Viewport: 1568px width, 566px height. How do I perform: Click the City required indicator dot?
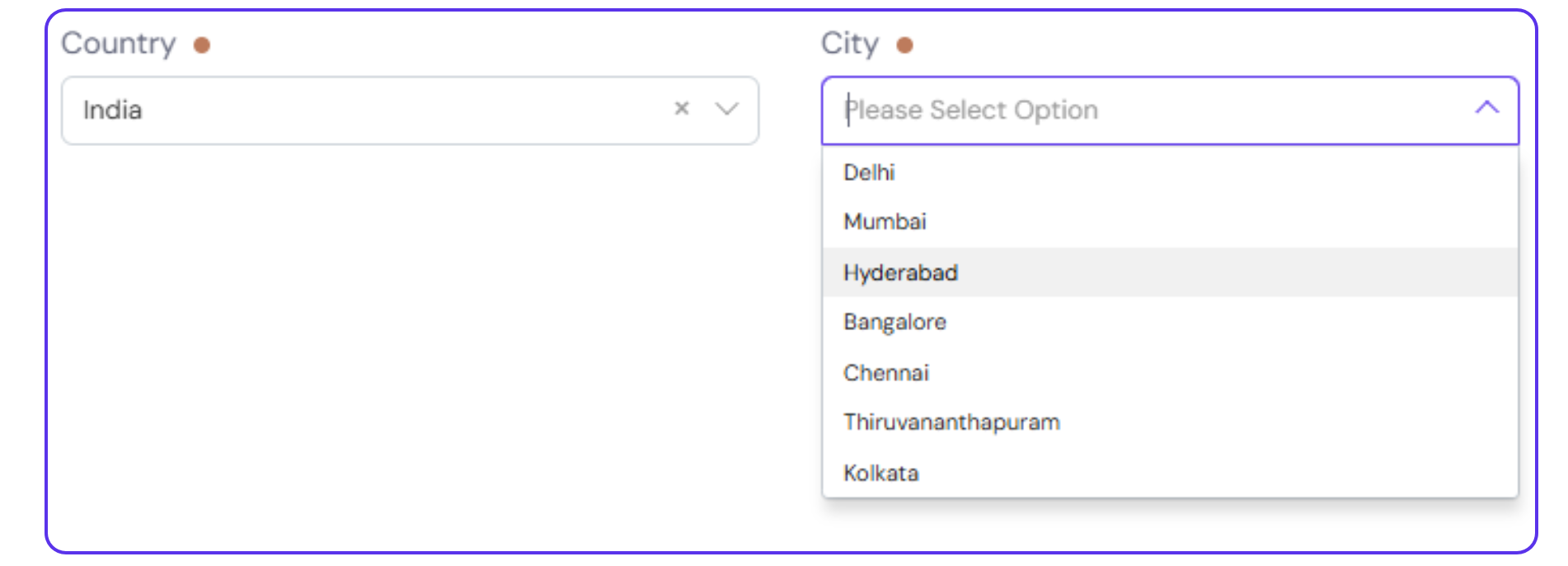tap(904, 45)
